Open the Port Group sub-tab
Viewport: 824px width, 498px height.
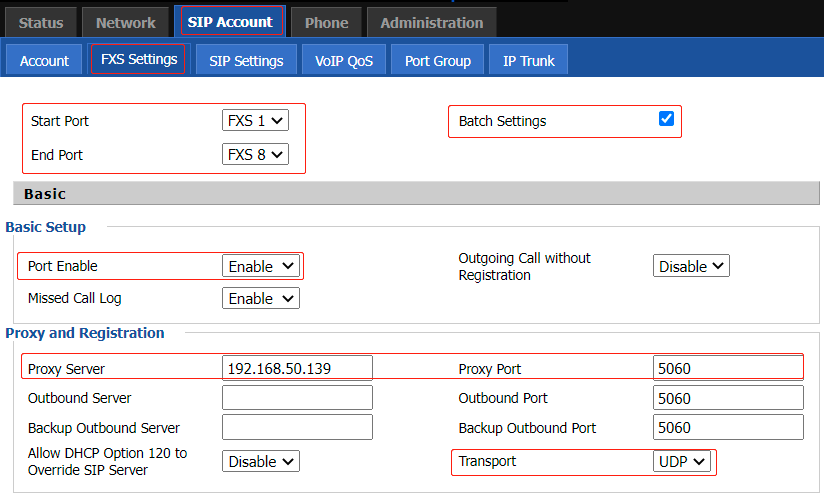click(437, 60)
